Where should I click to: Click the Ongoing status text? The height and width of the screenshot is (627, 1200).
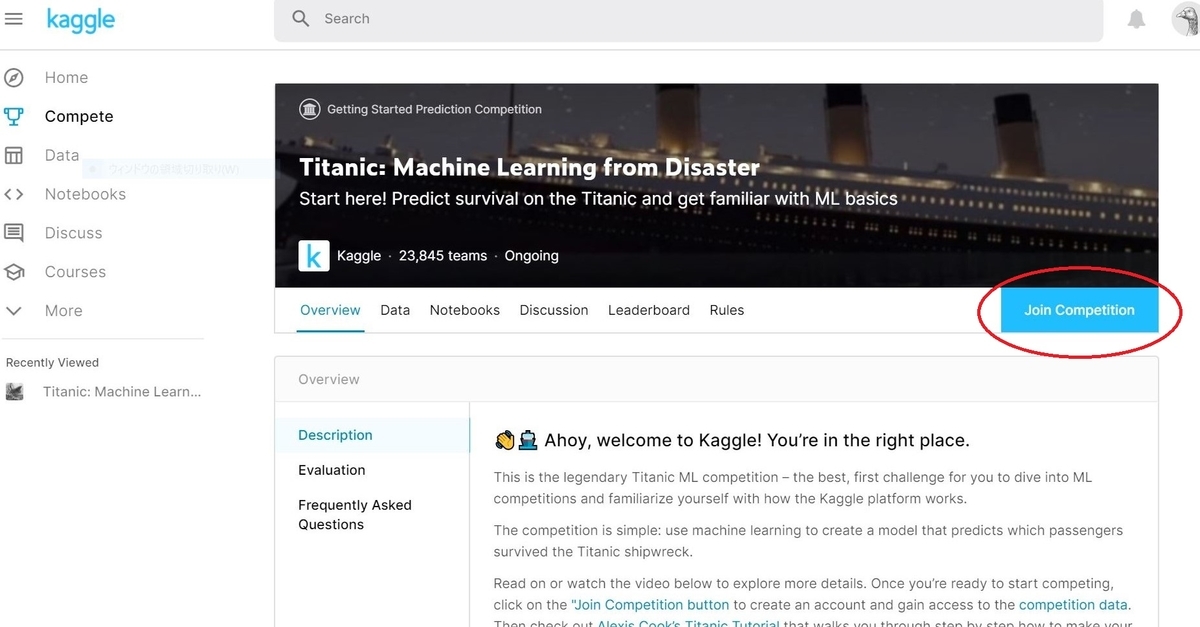tap(531, 256)
